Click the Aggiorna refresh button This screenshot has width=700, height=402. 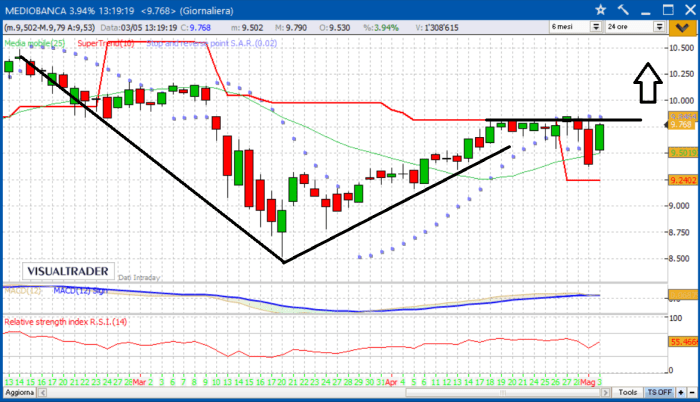point(20,392)
